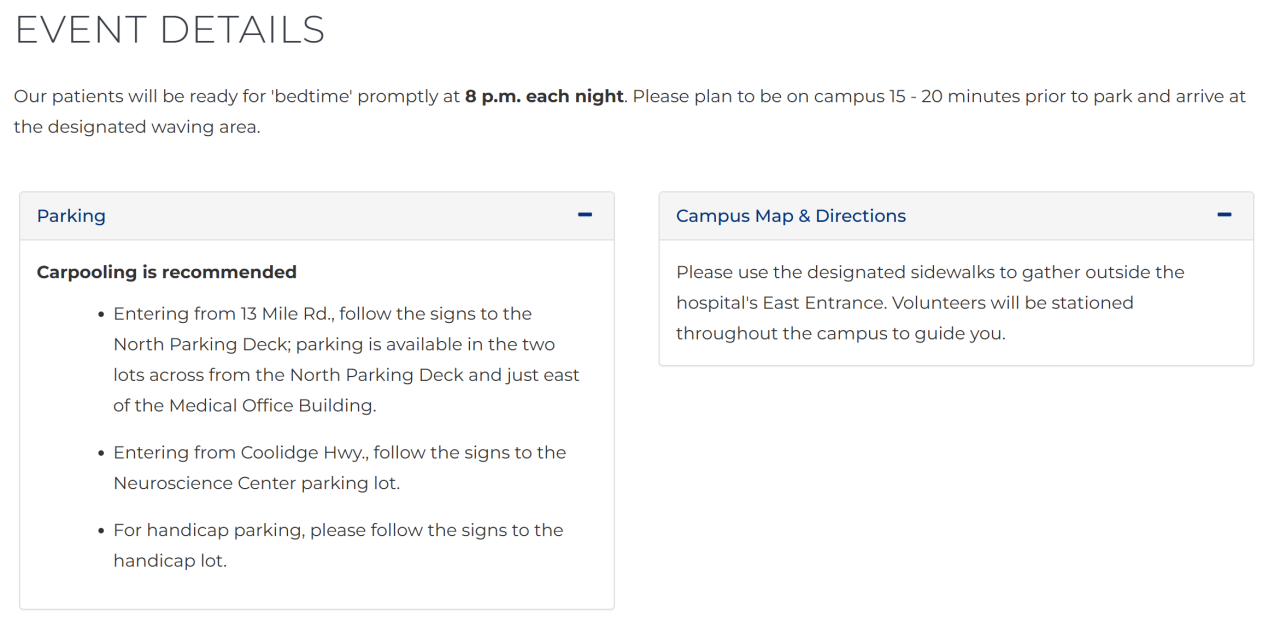Click the bold "Carpooling is recommended" text

click(166, 272)
